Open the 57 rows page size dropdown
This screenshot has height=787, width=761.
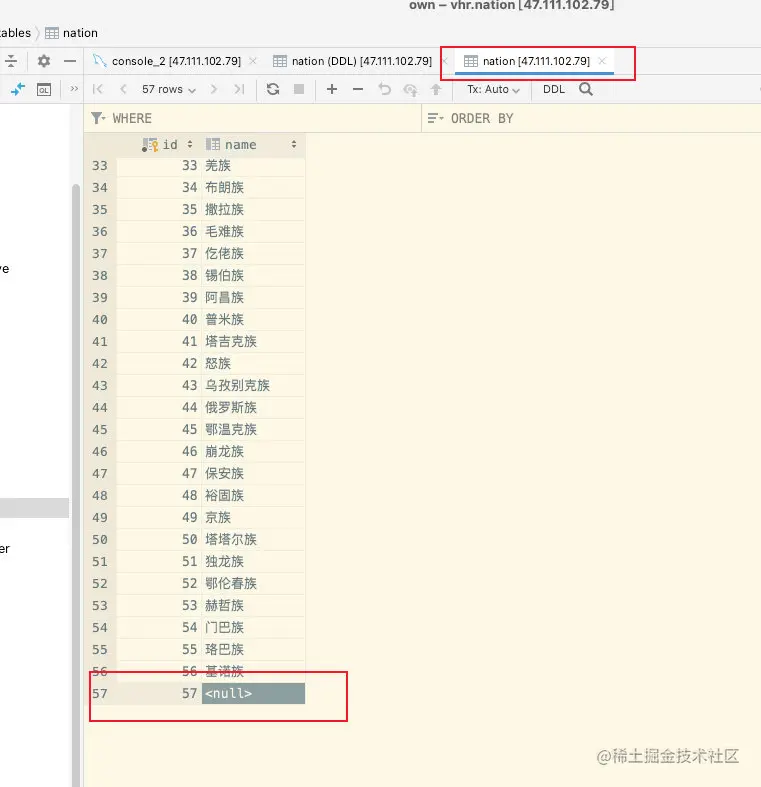(x=169, y=89)
